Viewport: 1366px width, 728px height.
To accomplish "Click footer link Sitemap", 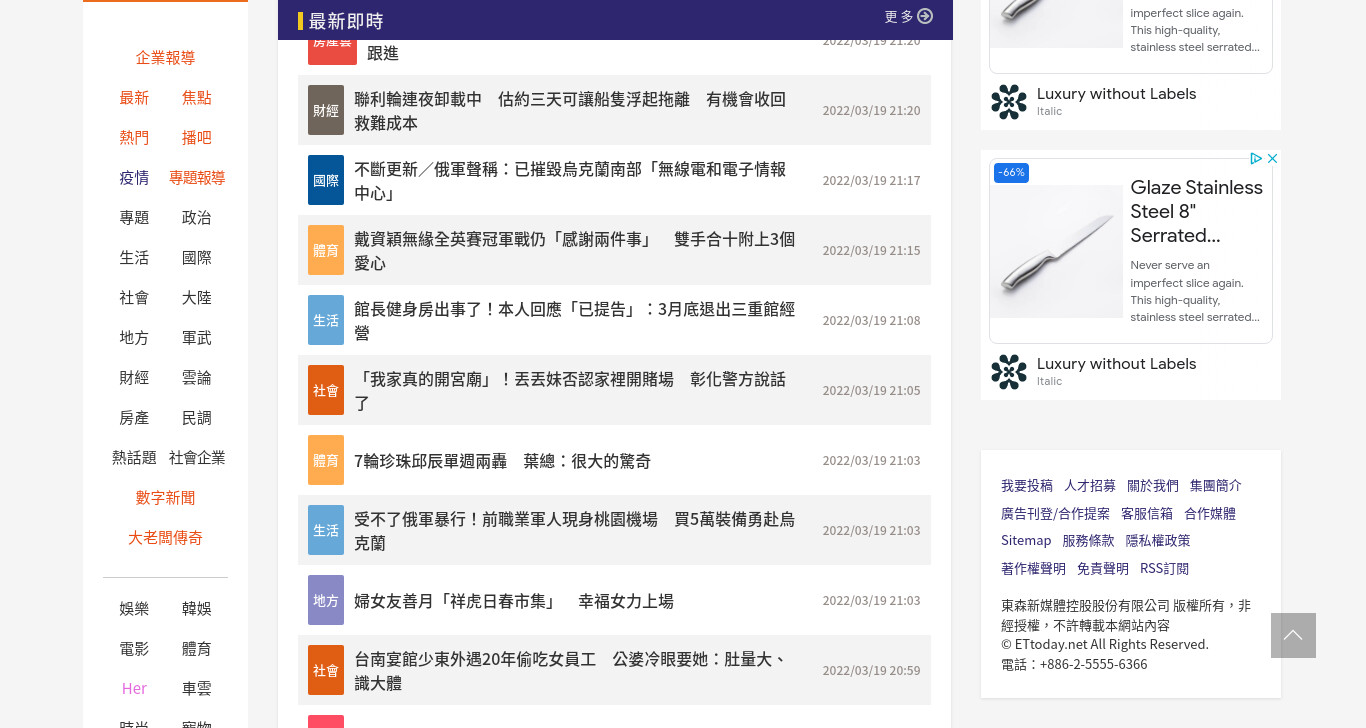I will tap(1026, 541).
